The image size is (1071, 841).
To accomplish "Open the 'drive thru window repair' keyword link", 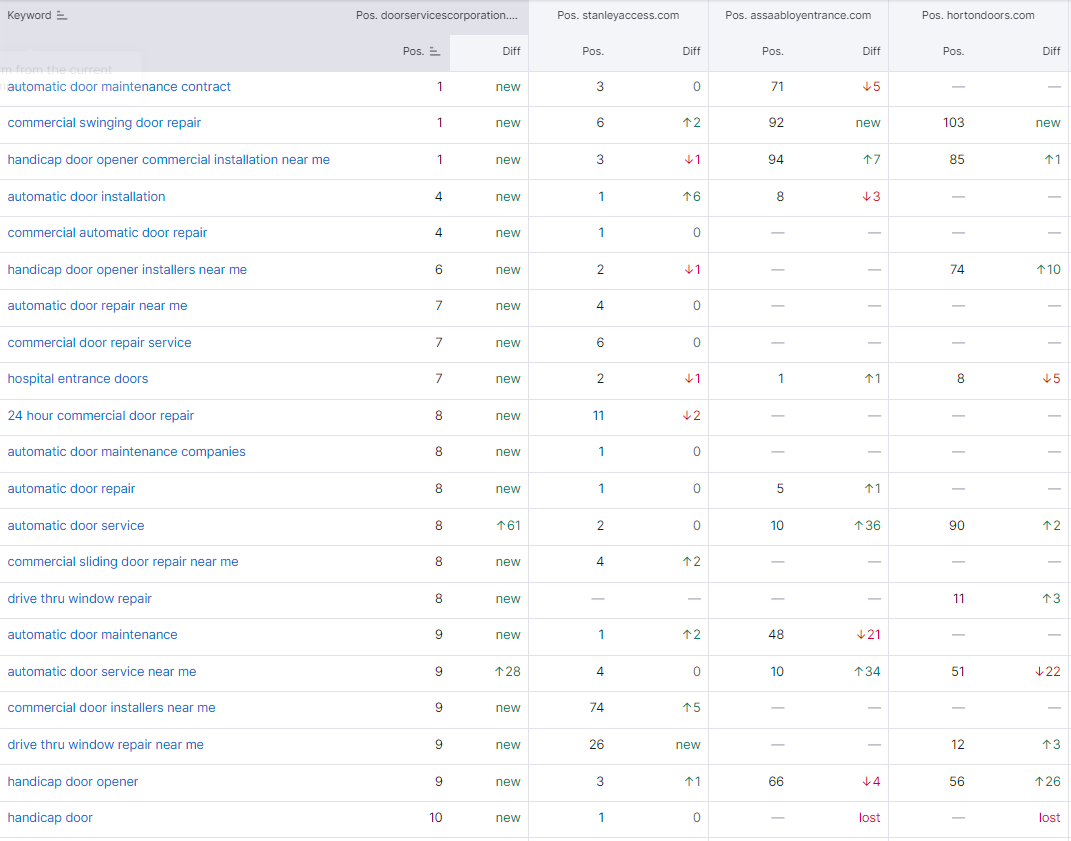I will point(79,599).
